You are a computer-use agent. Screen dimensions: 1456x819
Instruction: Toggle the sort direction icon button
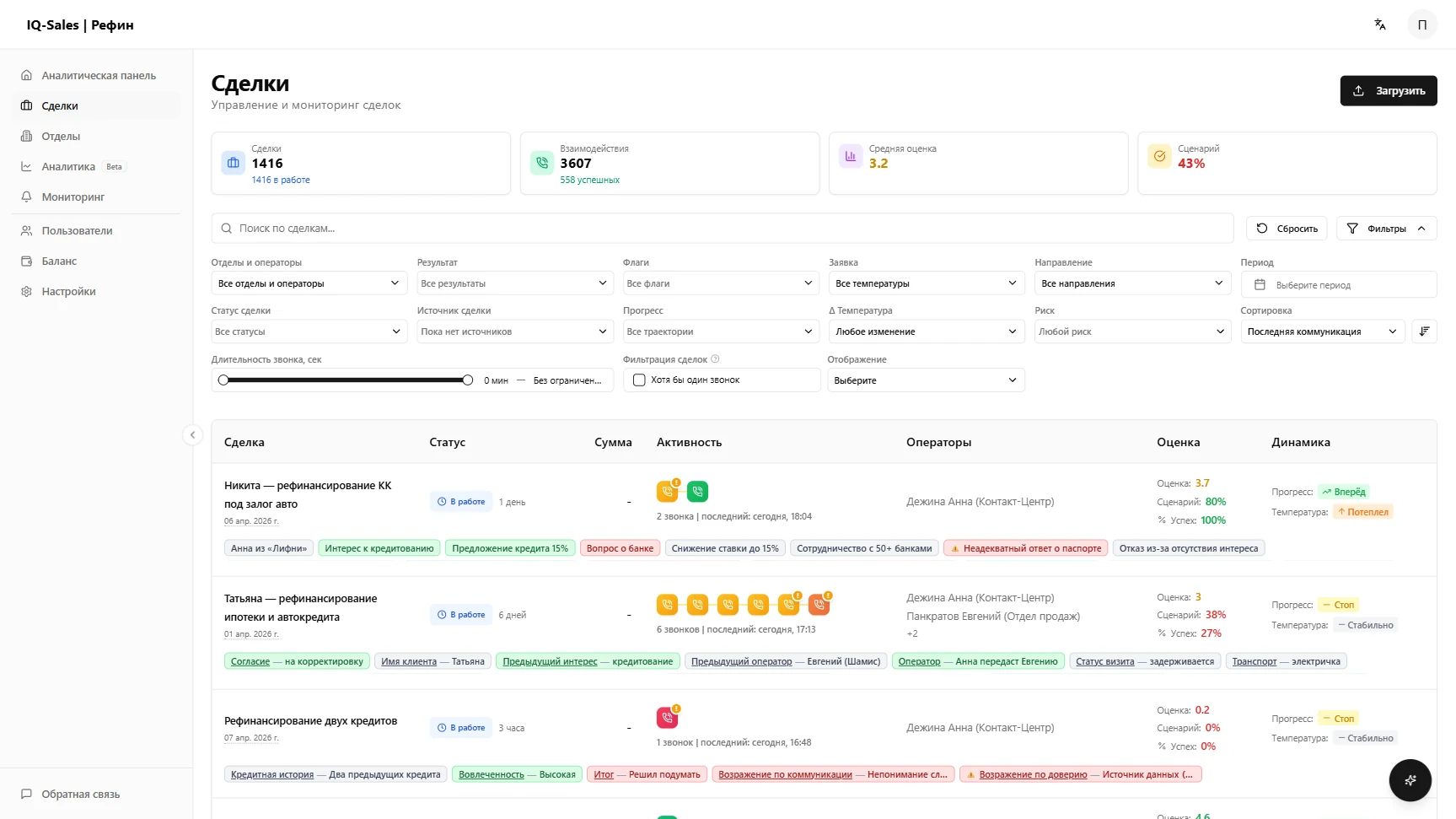coord(1424,331)
